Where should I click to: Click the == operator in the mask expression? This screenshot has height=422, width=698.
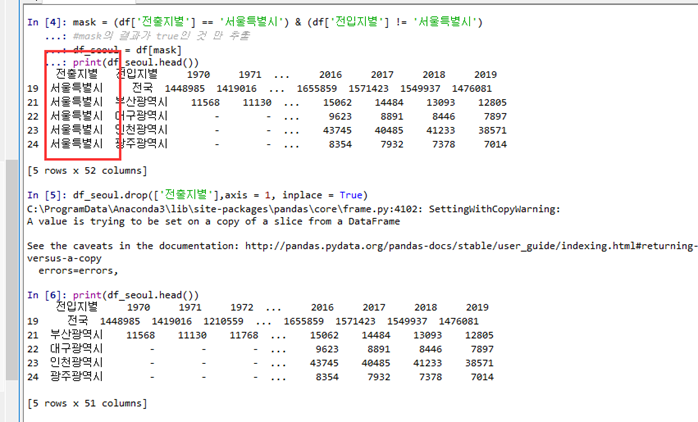pyautogui.click(x=208, y=22)
